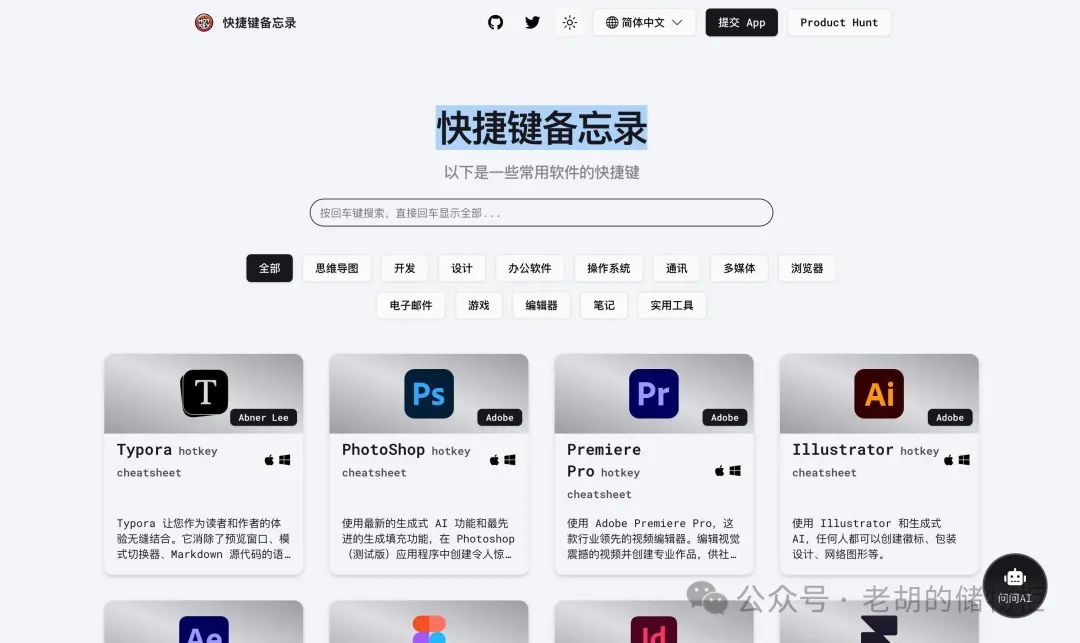Click the Typora card description text
Screen dimensions: 1080x643
coord(203,539)
